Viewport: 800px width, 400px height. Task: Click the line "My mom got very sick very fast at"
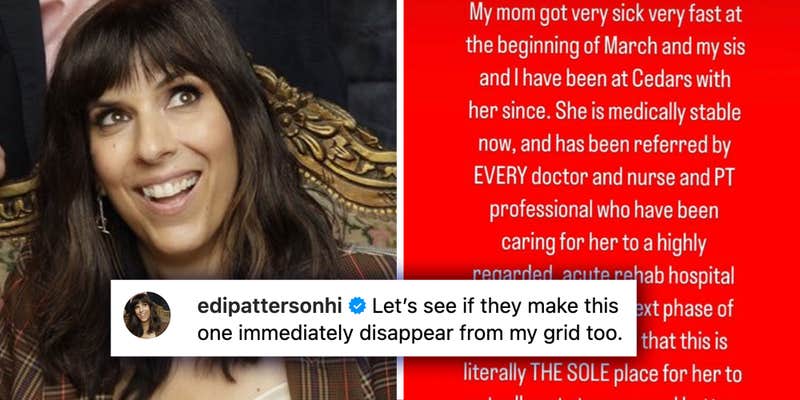point(604,14)
